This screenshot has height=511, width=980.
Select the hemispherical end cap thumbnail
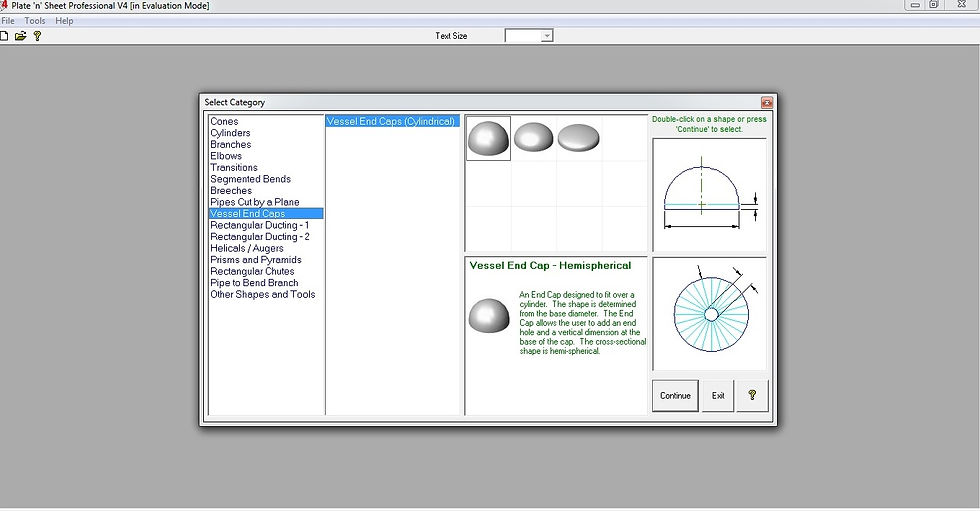488,138
